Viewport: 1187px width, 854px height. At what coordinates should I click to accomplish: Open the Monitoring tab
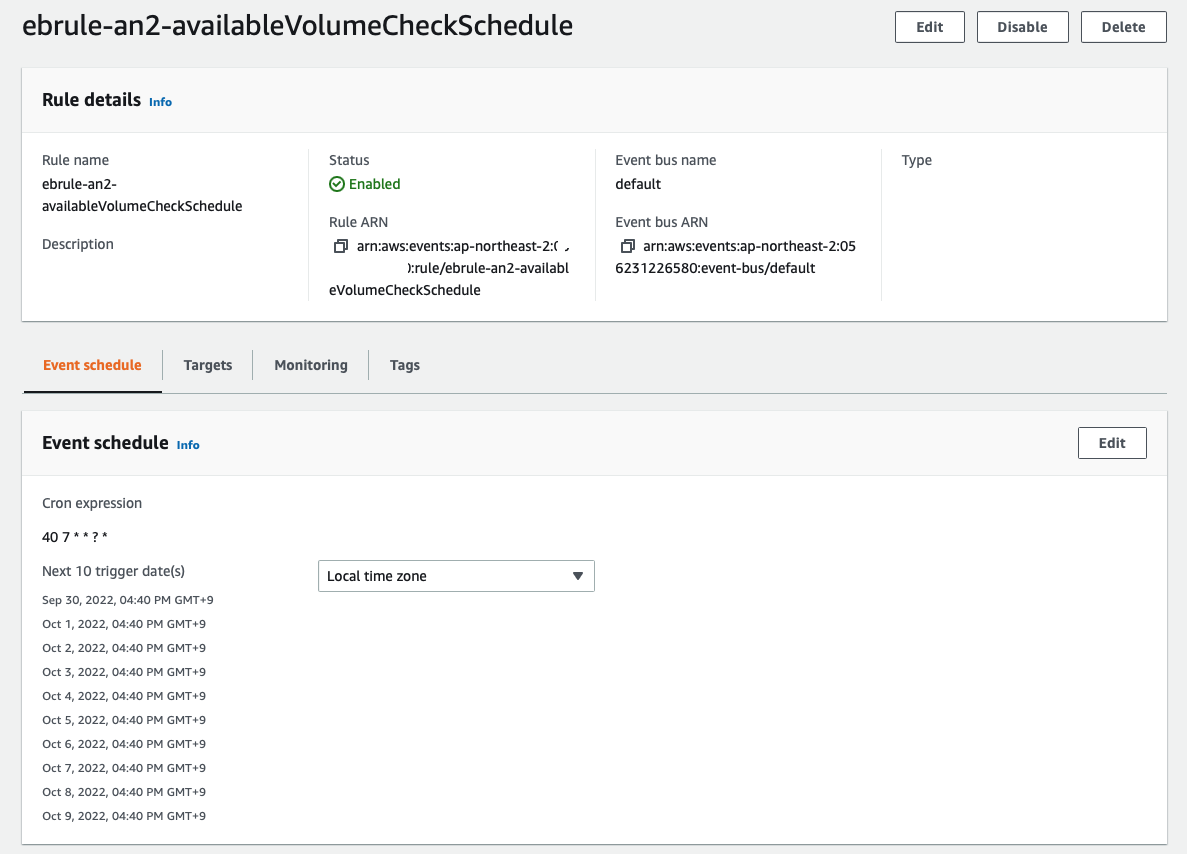[311, 365]
